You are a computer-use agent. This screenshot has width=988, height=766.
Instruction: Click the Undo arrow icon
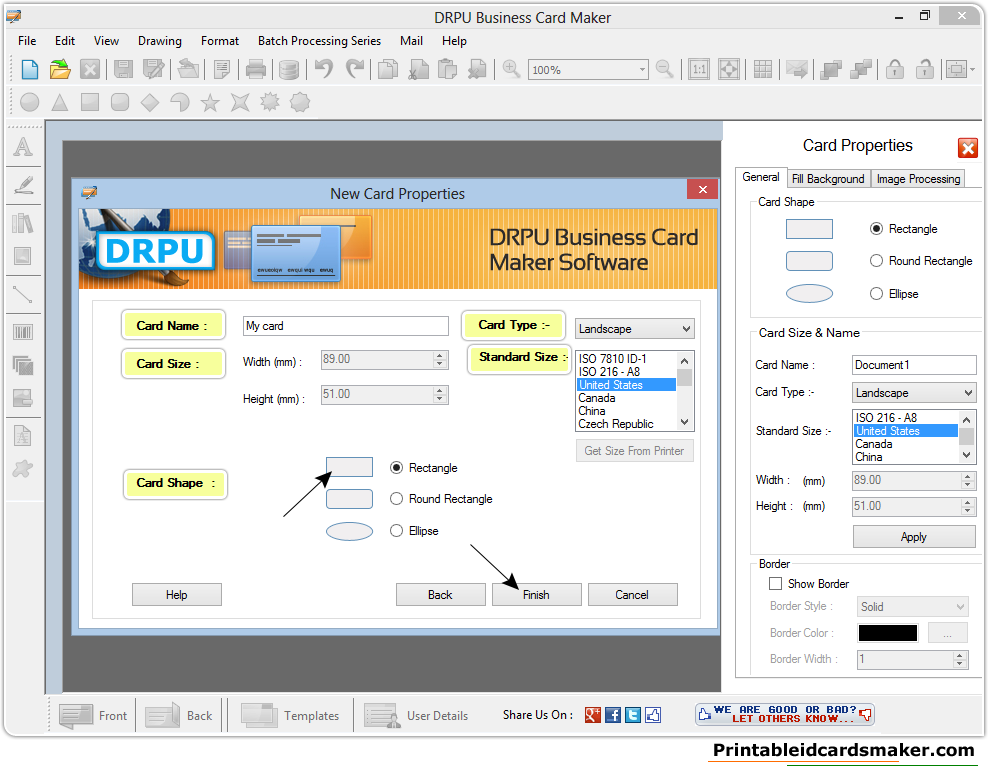(x=324, y=69)
